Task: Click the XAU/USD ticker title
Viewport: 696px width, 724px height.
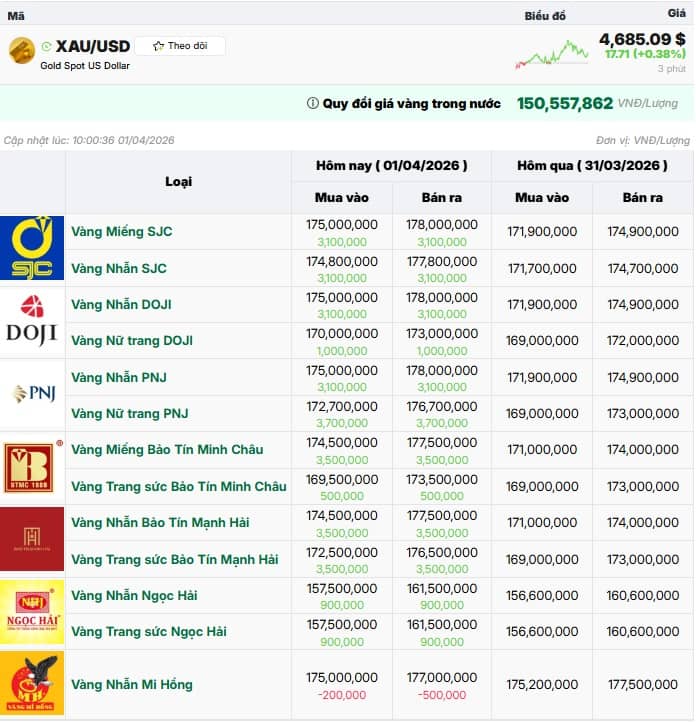Action: tap(93, 46)
